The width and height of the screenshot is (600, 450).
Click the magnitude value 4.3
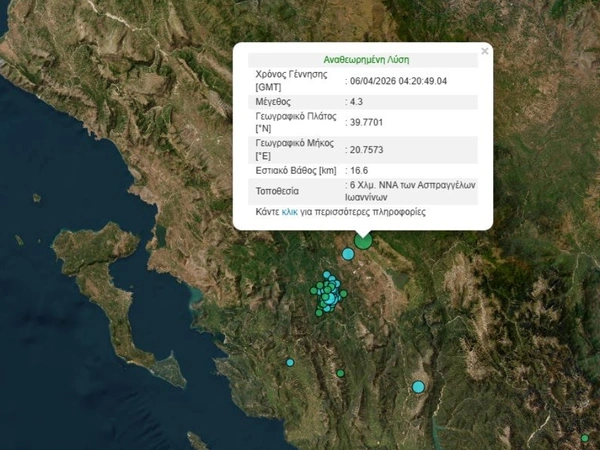pos(356,102)
